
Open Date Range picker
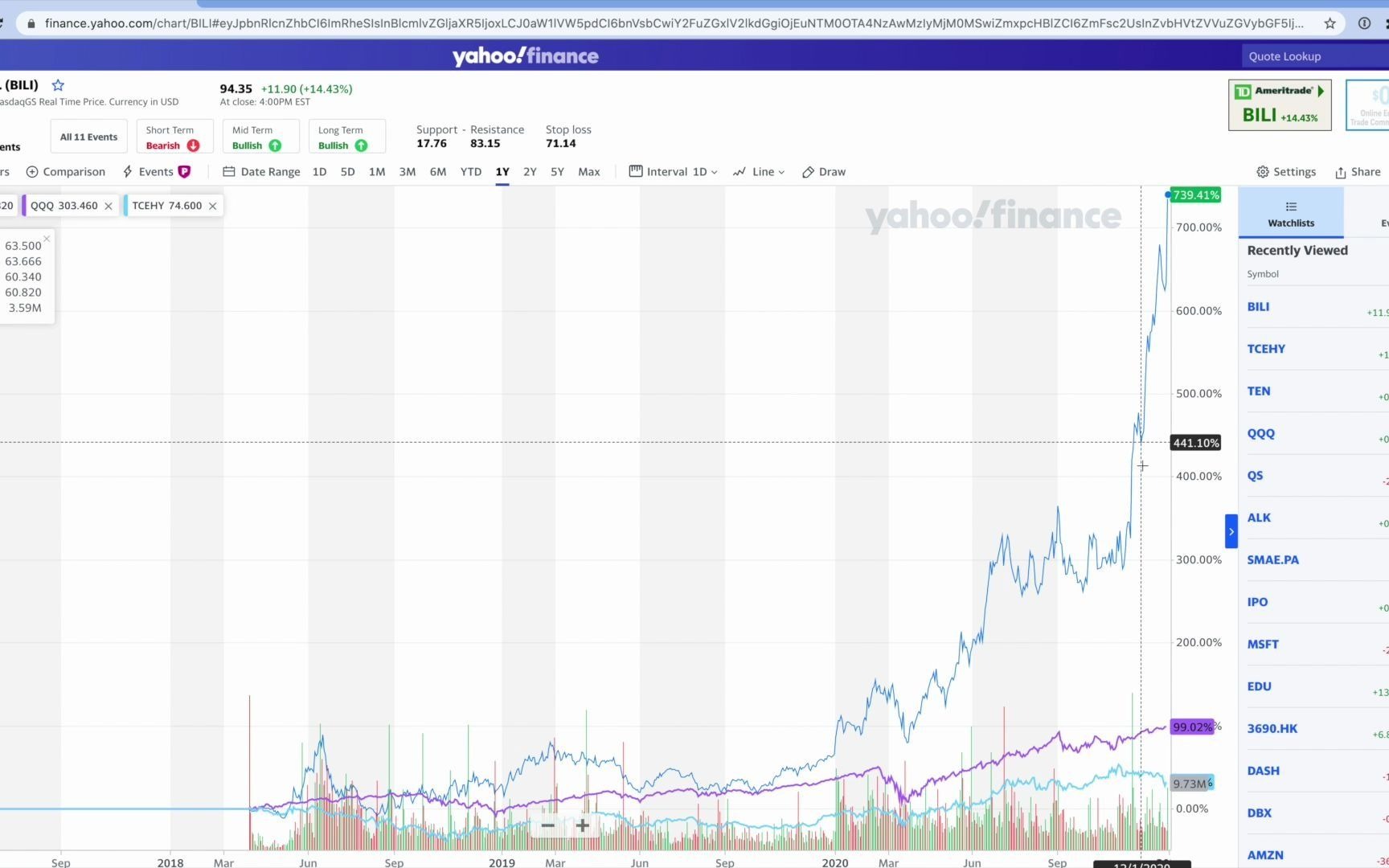(261, 172)
